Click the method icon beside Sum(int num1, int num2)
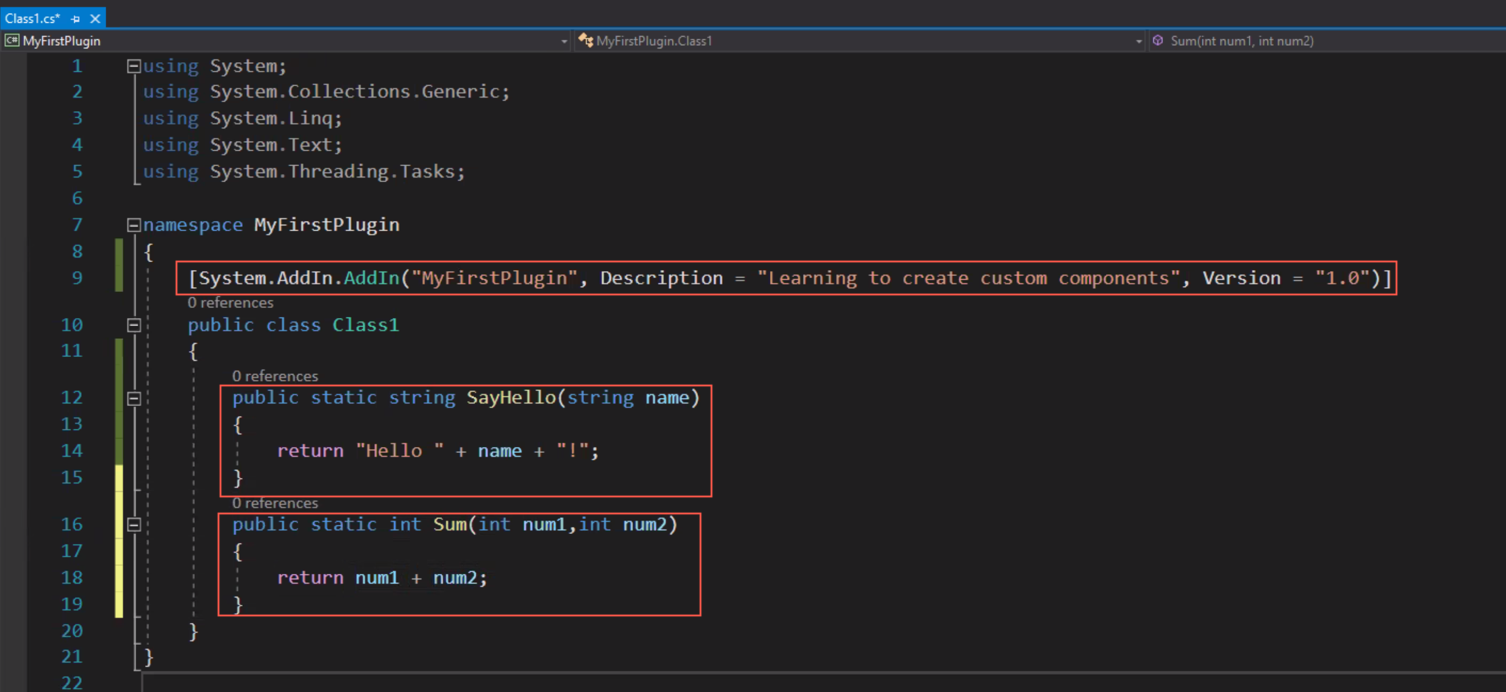The height and width of the screenshot is (692, 1506). pos(1158,41)
